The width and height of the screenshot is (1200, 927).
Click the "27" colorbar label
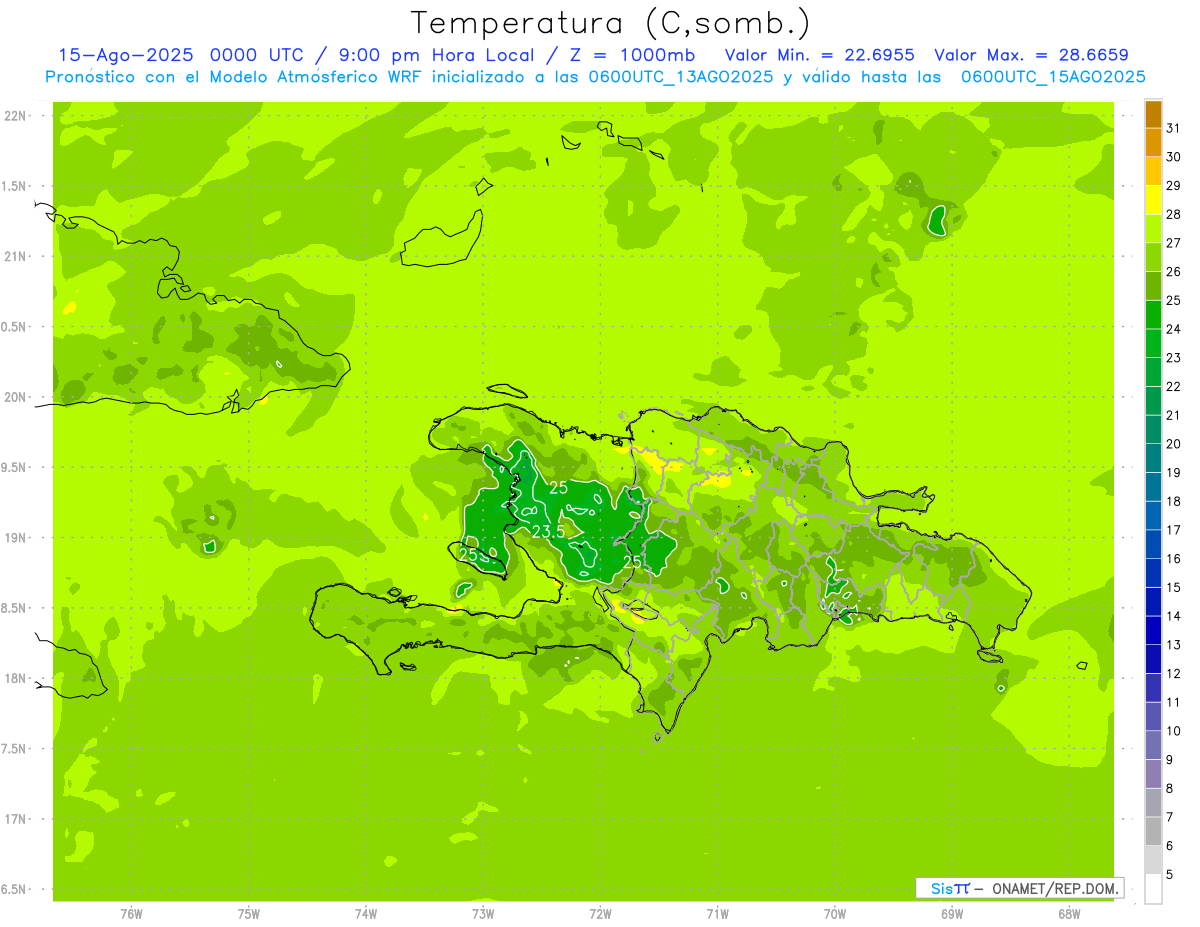[x=1174, y=243]
